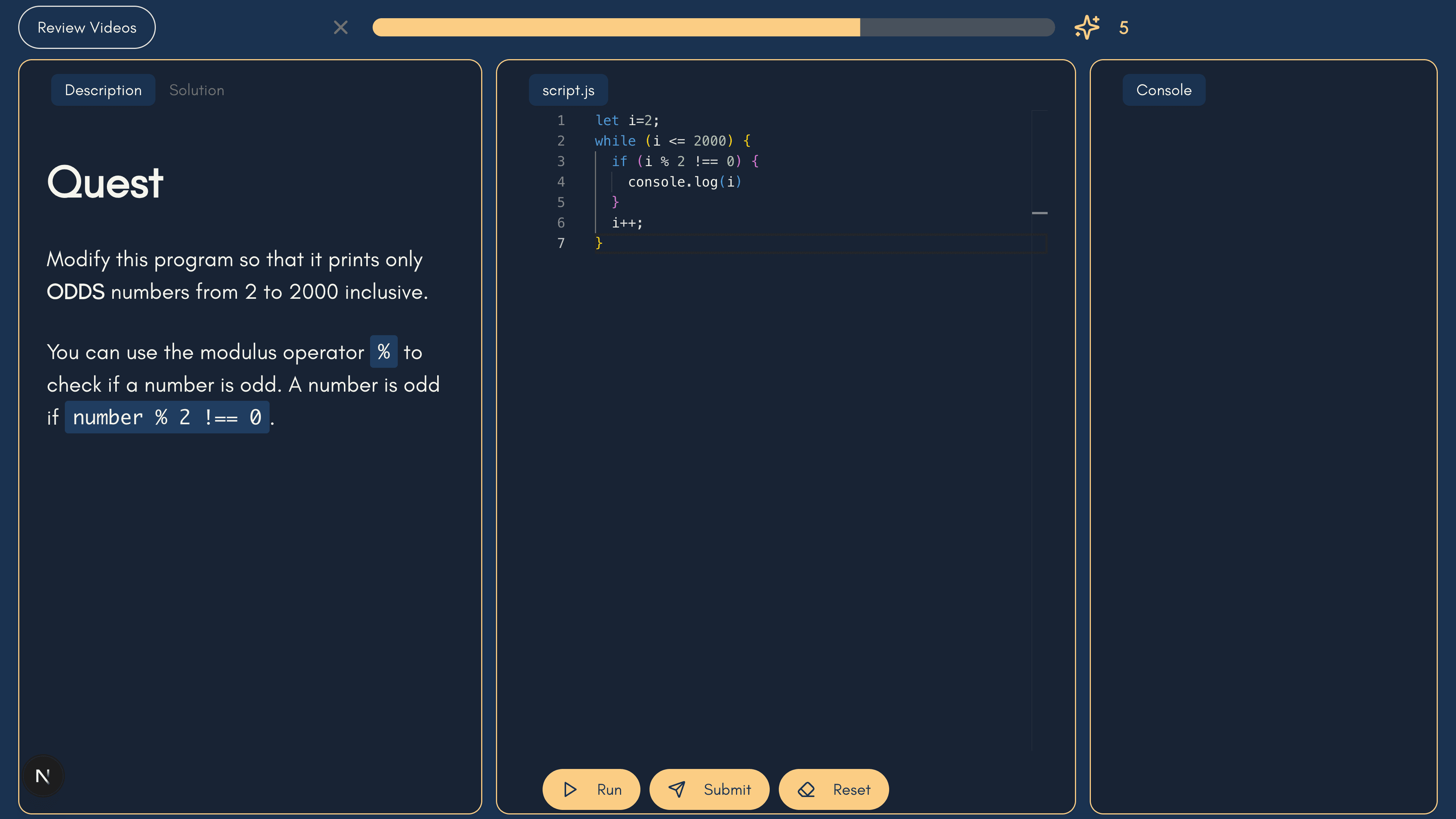
Task: Switch to the Solution tab
Action: point(197,90)
